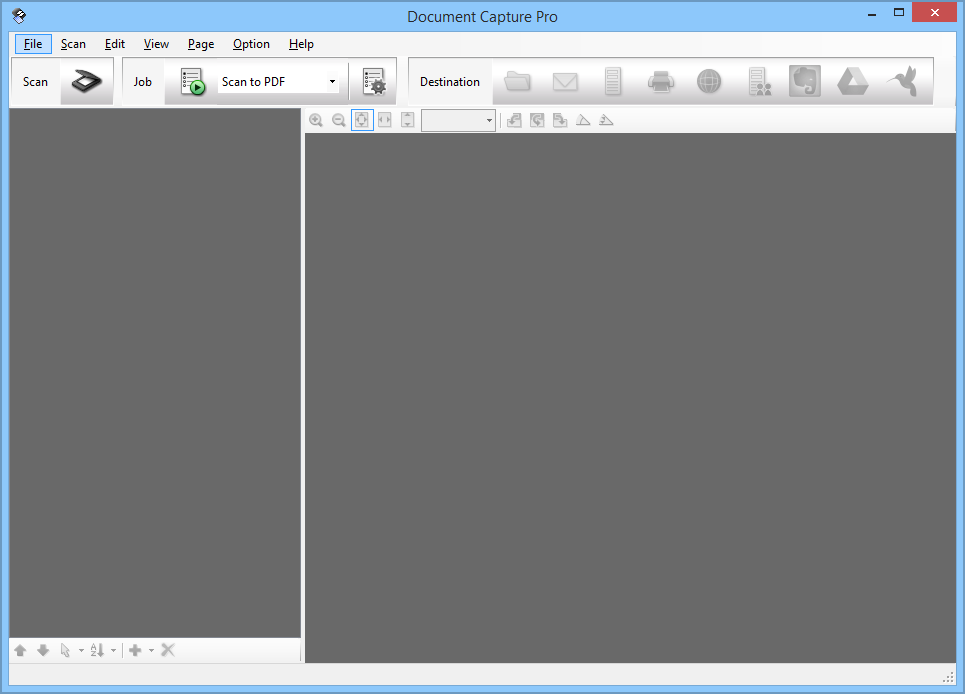Open the File menu
Screen dimensions: 965x694
pyautogui.click(x=33, y=44)
